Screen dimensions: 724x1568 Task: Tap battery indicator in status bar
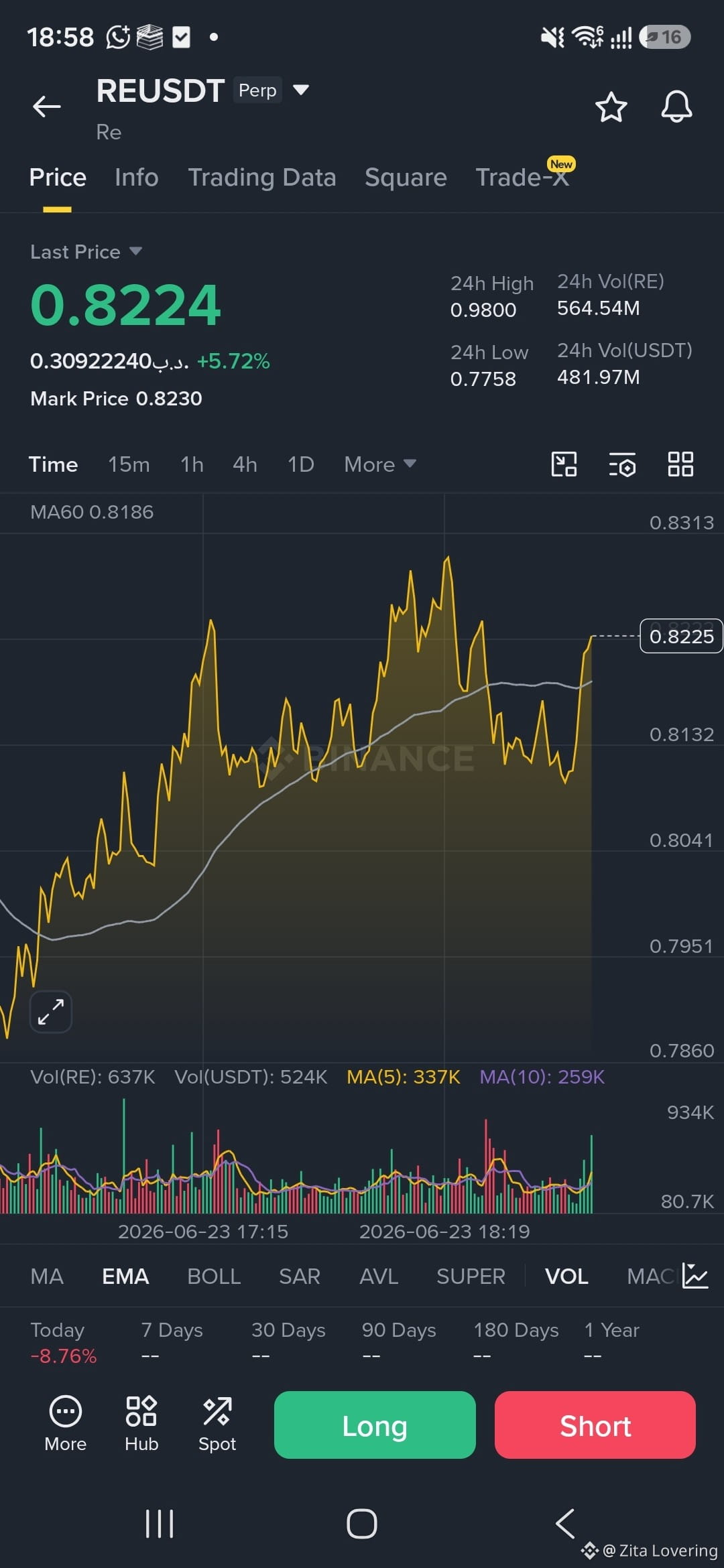(664, 37)
